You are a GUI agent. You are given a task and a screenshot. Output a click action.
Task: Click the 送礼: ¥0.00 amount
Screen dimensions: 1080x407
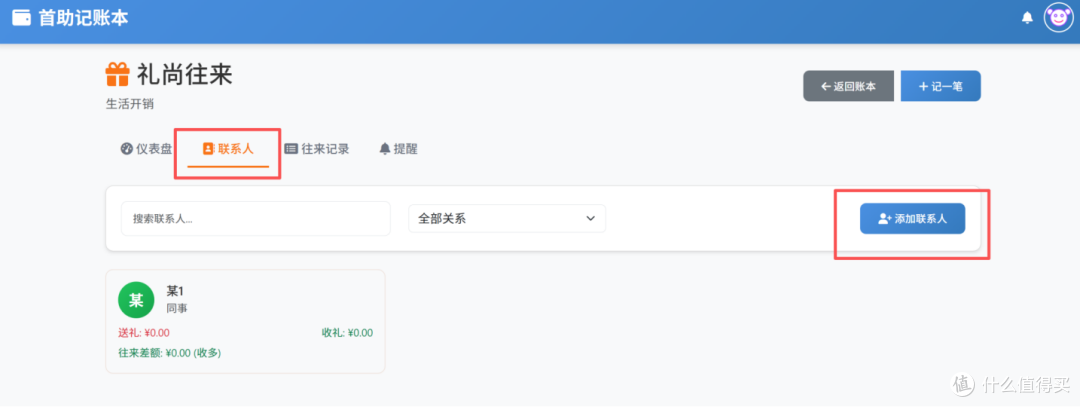point(144,333)
